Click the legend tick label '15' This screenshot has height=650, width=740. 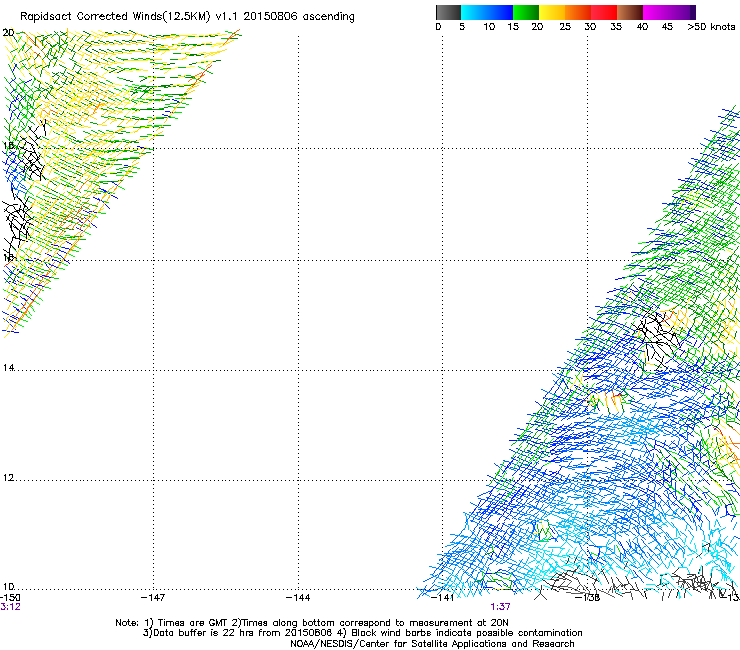tap(513, 27)
